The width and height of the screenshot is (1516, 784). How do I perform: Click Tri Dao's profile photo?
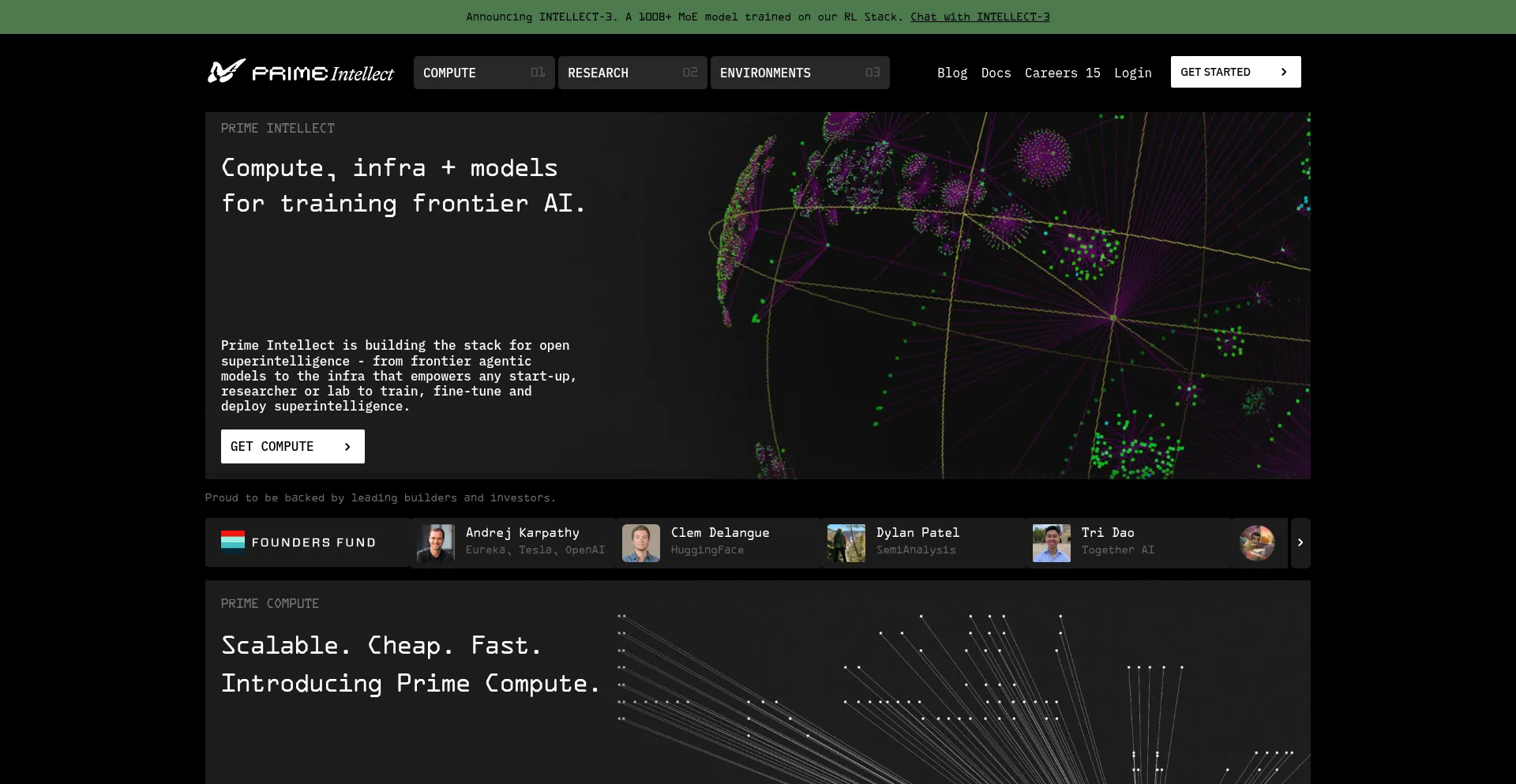point(1052,543)
